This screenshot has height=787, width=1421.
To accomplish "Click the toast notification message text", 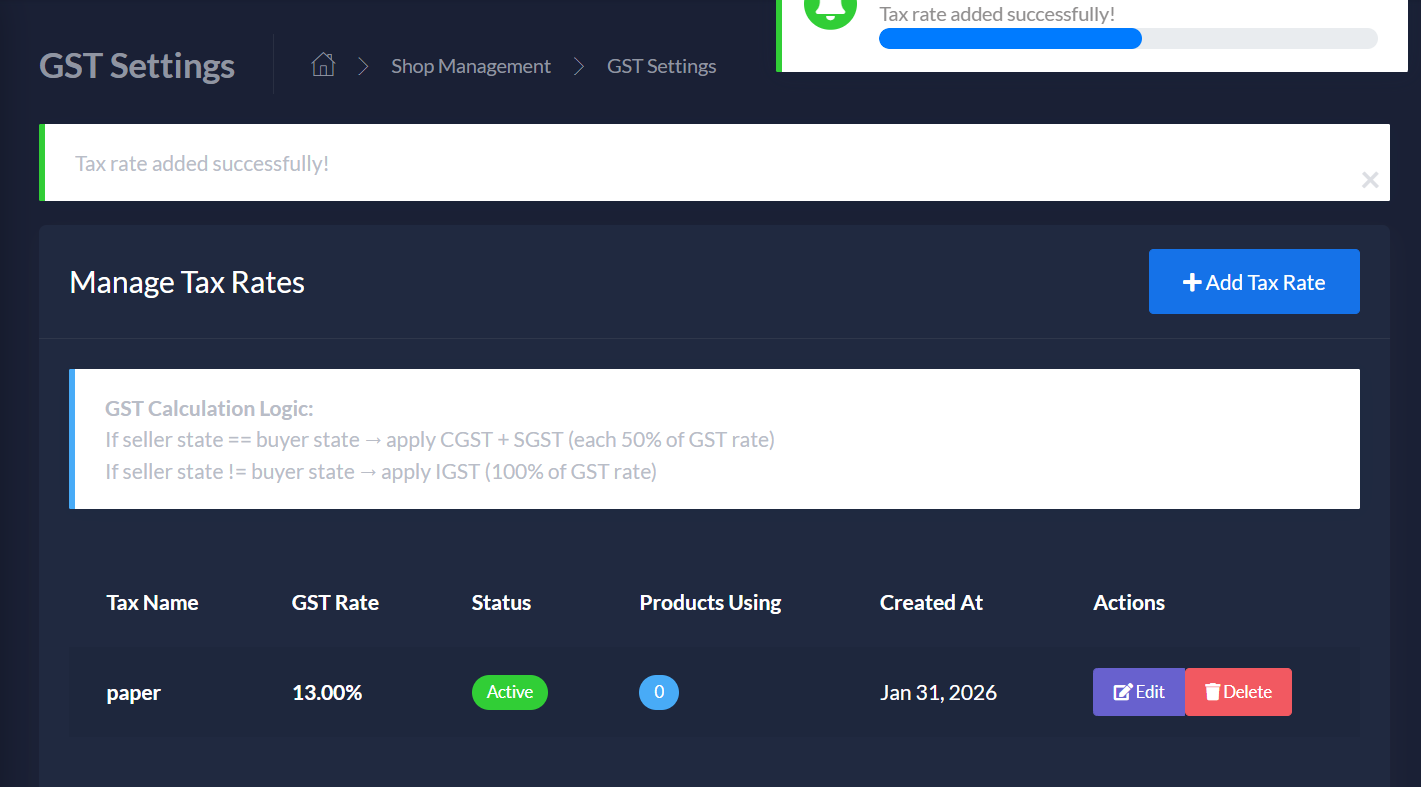I will 998,14.
